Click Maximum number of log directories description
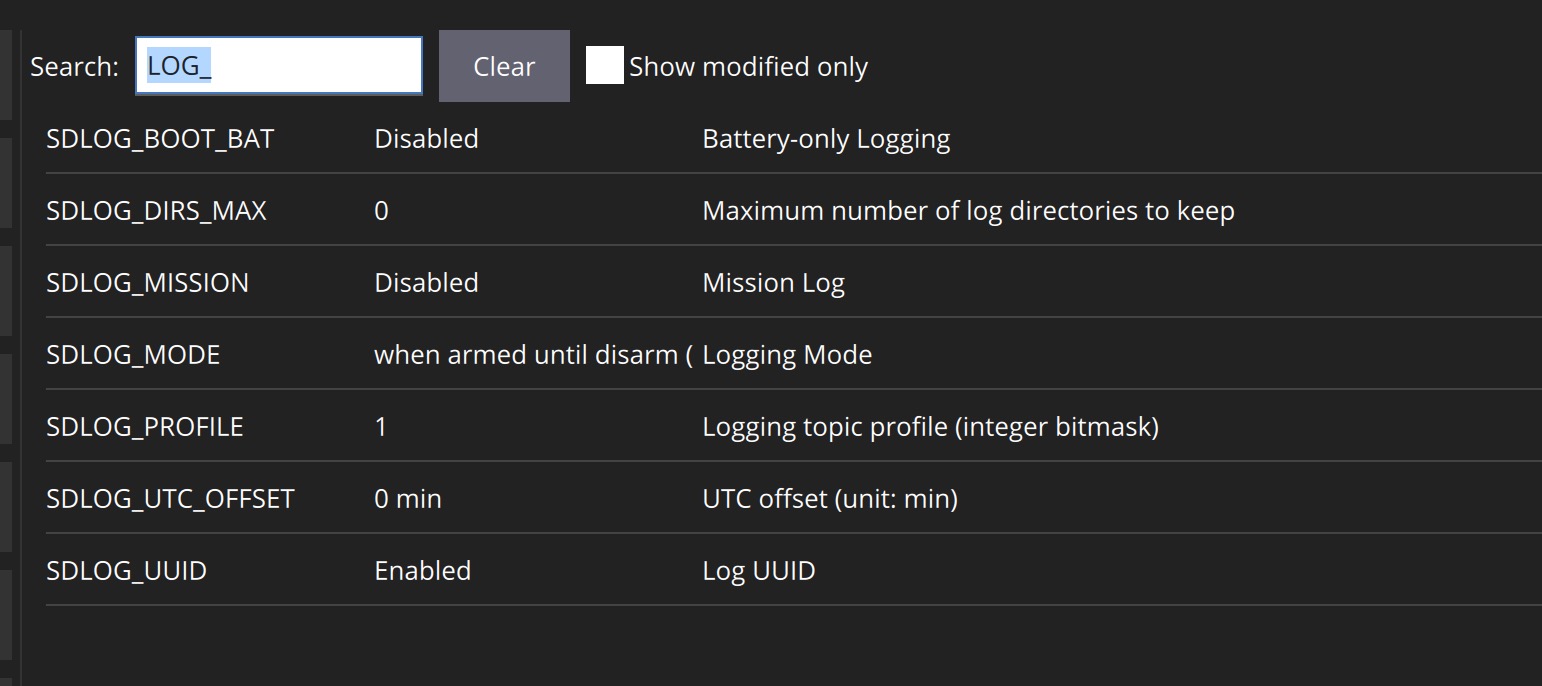Screen dimensions: 1542x686 coord(969,211)
